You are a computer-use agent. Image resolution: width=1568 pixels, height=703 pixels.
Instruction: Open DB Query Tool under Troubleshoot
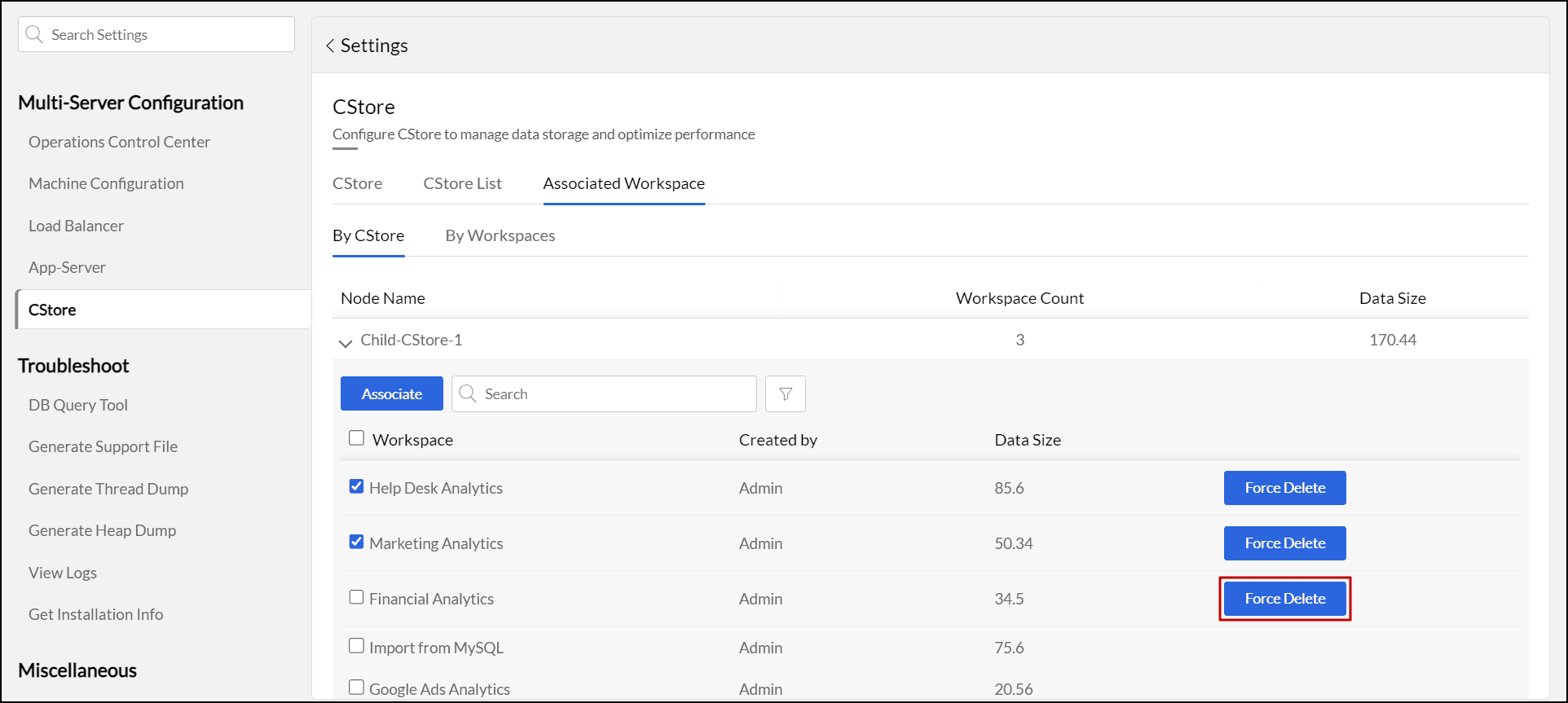[78, 405]
